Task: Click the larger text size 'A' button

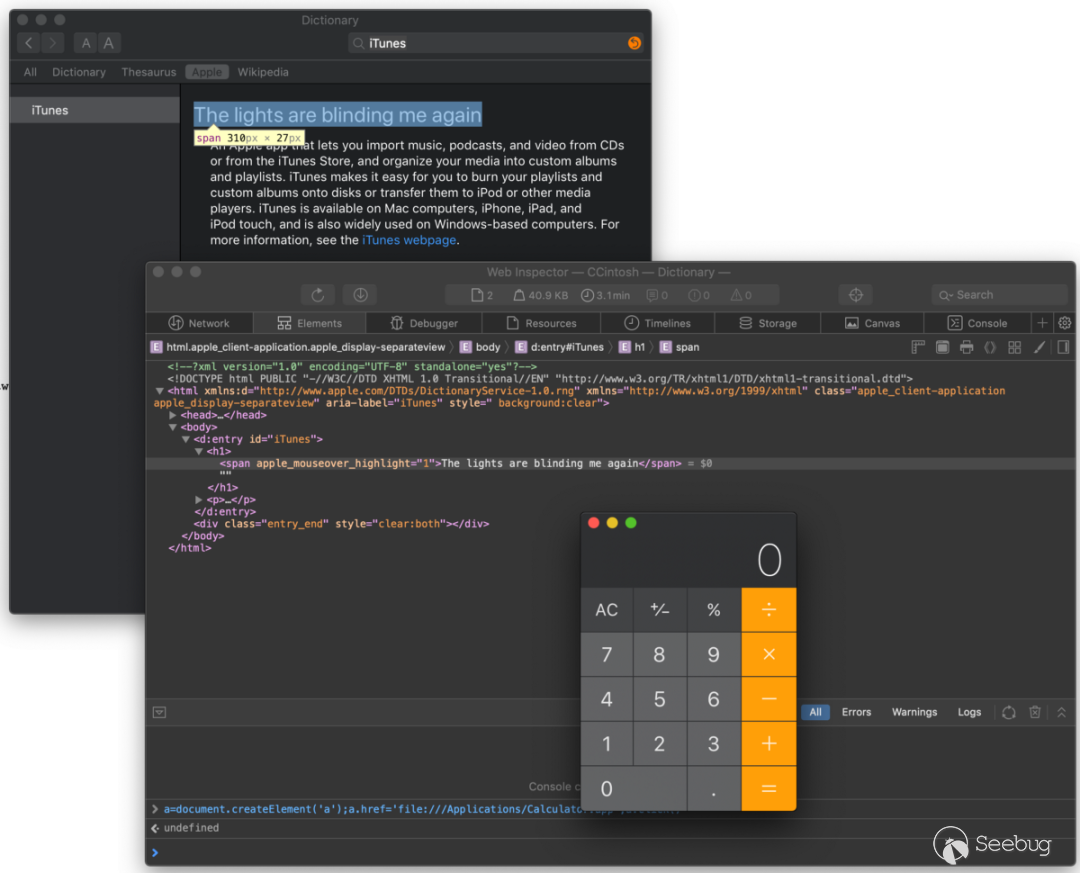Action: pos(109,43)
